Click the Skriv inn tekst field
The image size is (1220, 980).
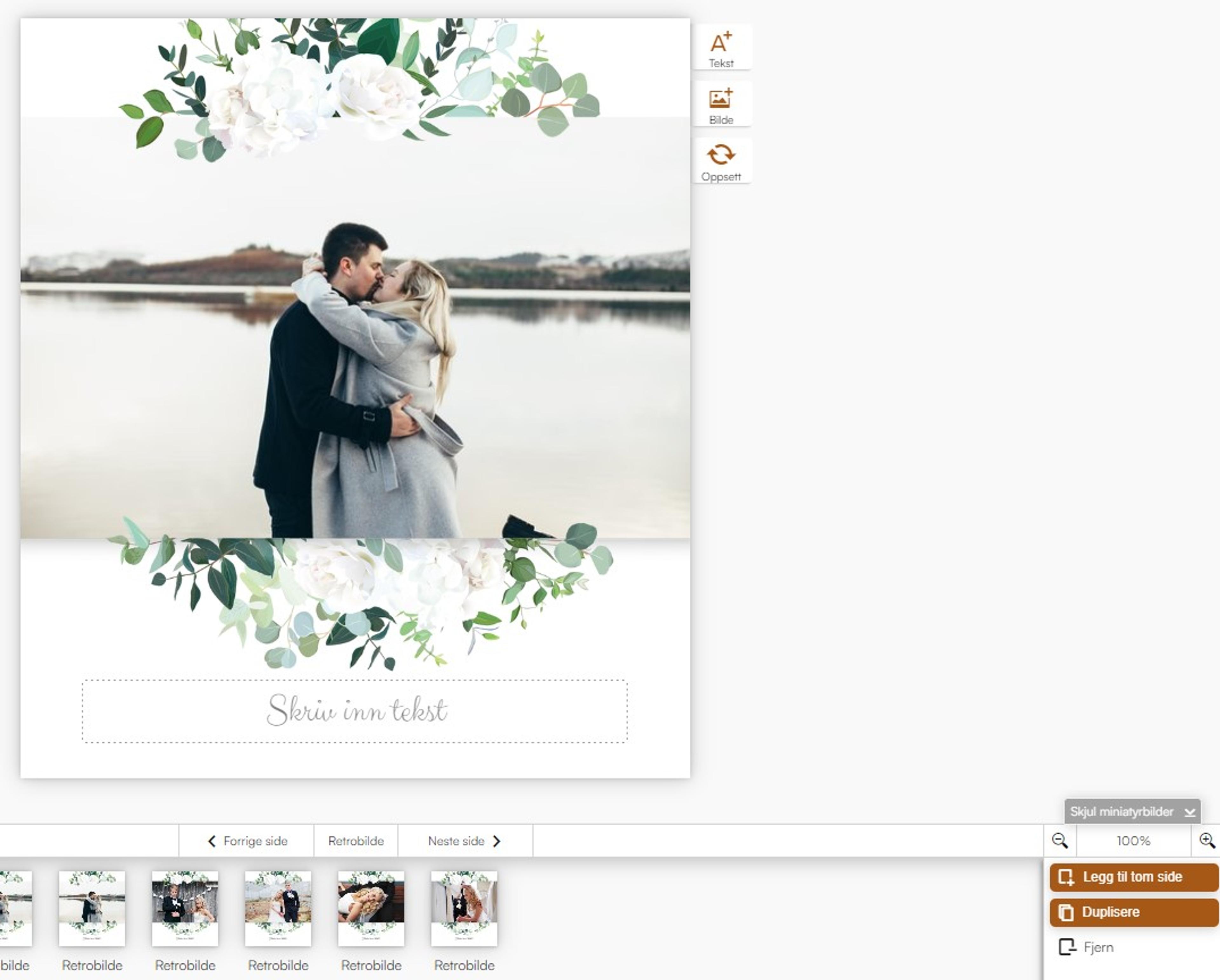tap(355, 711)
